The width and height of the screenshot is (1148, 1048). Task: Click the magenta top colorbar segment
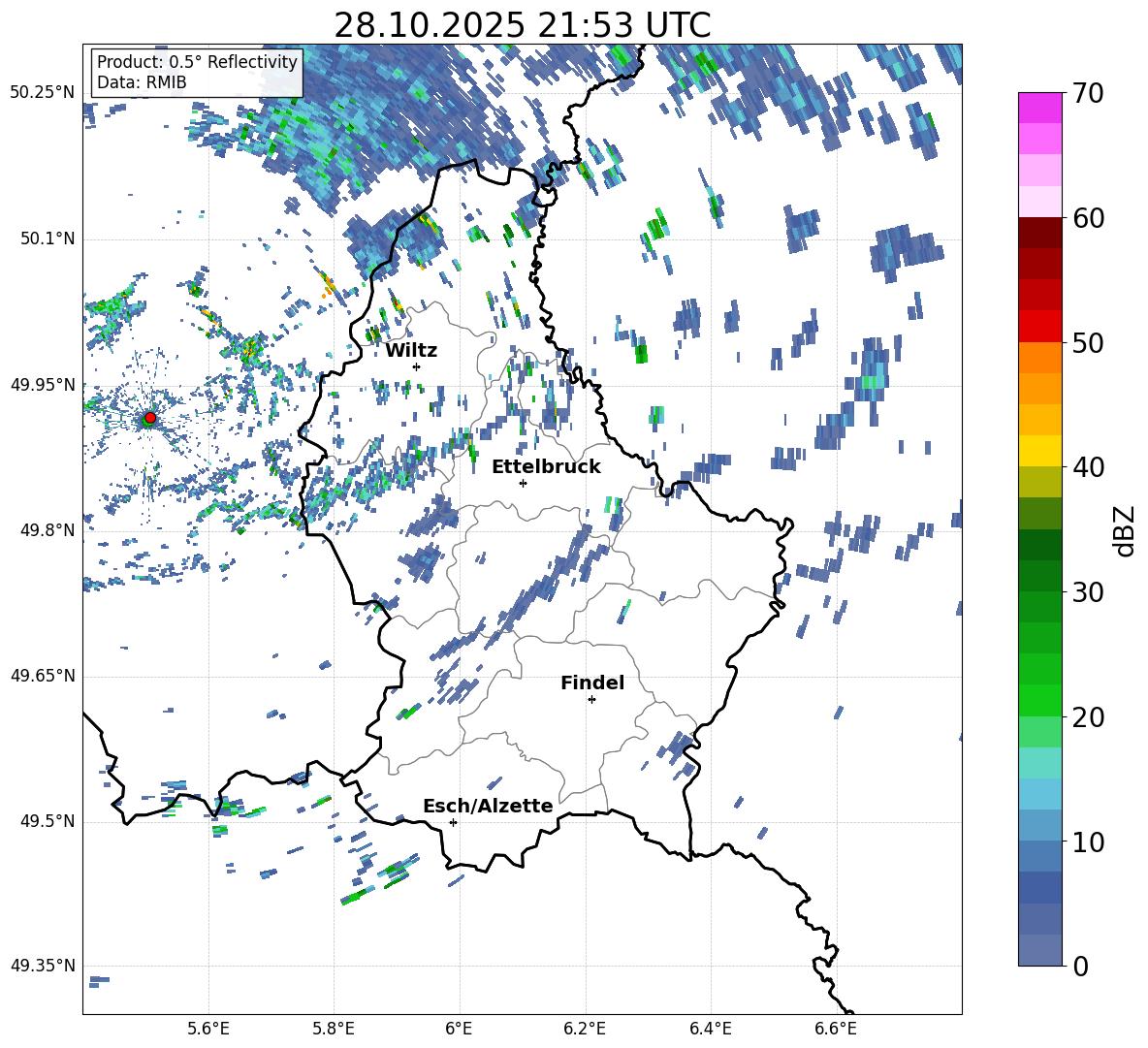pyautogui.click(x=1040, y=109)
